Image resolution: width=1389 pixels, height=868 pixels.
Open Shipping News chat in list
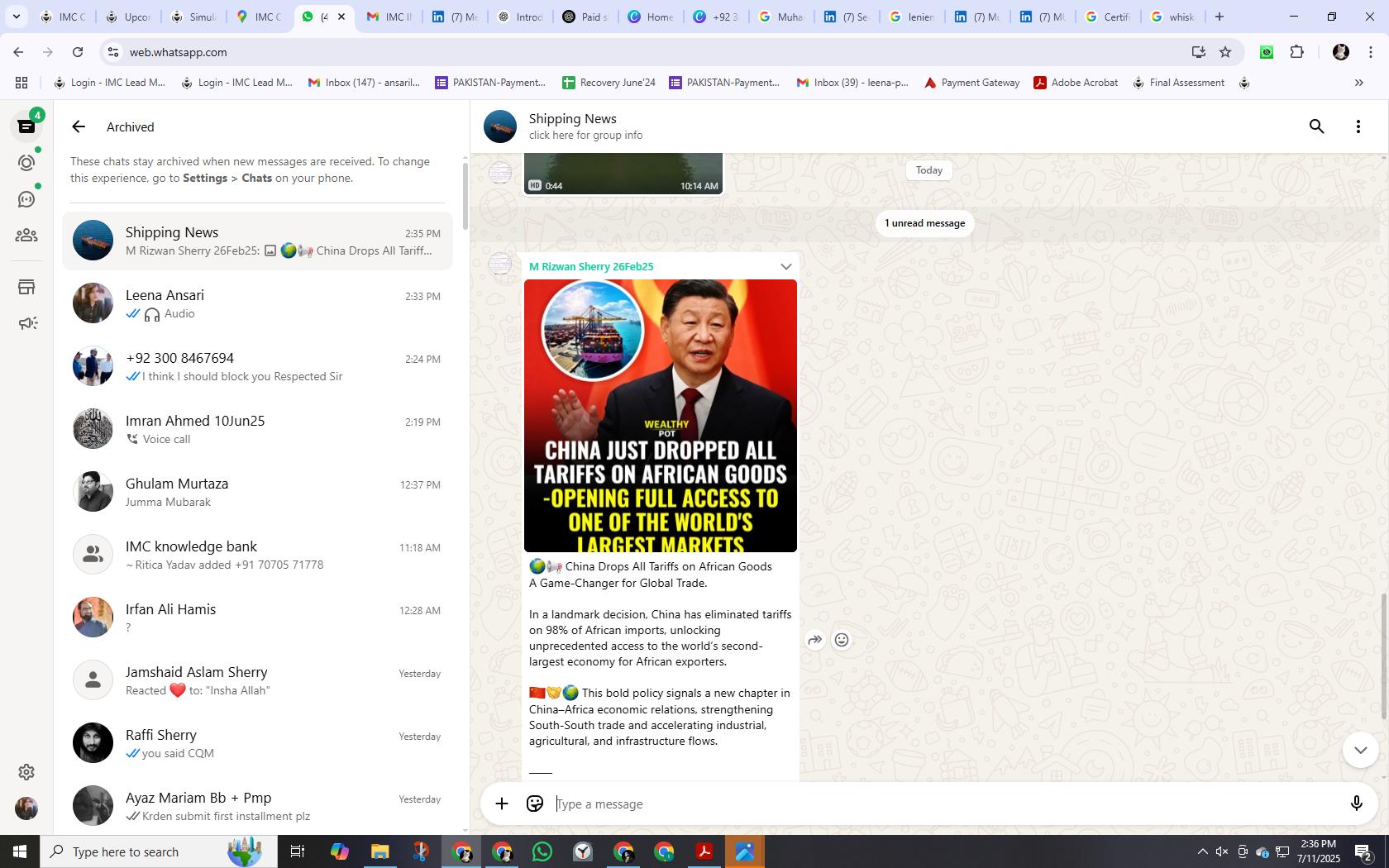tap(257, 241)
